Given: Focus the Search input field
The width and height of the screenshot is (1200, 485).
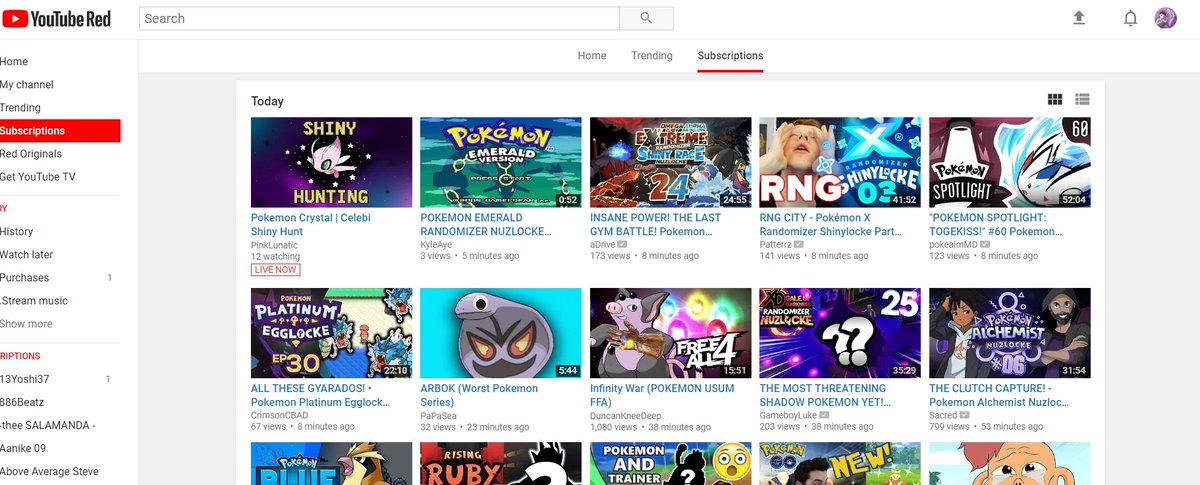Looking at the screenshot, I should [x=379, y=18].
